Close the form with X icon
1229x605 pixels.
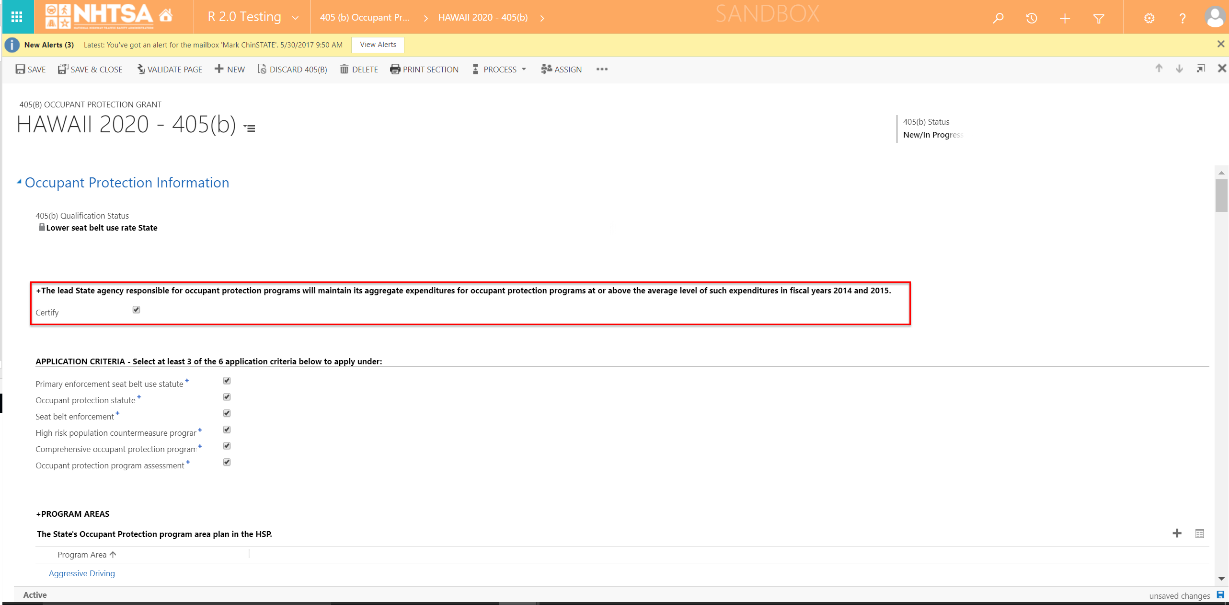click(1220, 68)
